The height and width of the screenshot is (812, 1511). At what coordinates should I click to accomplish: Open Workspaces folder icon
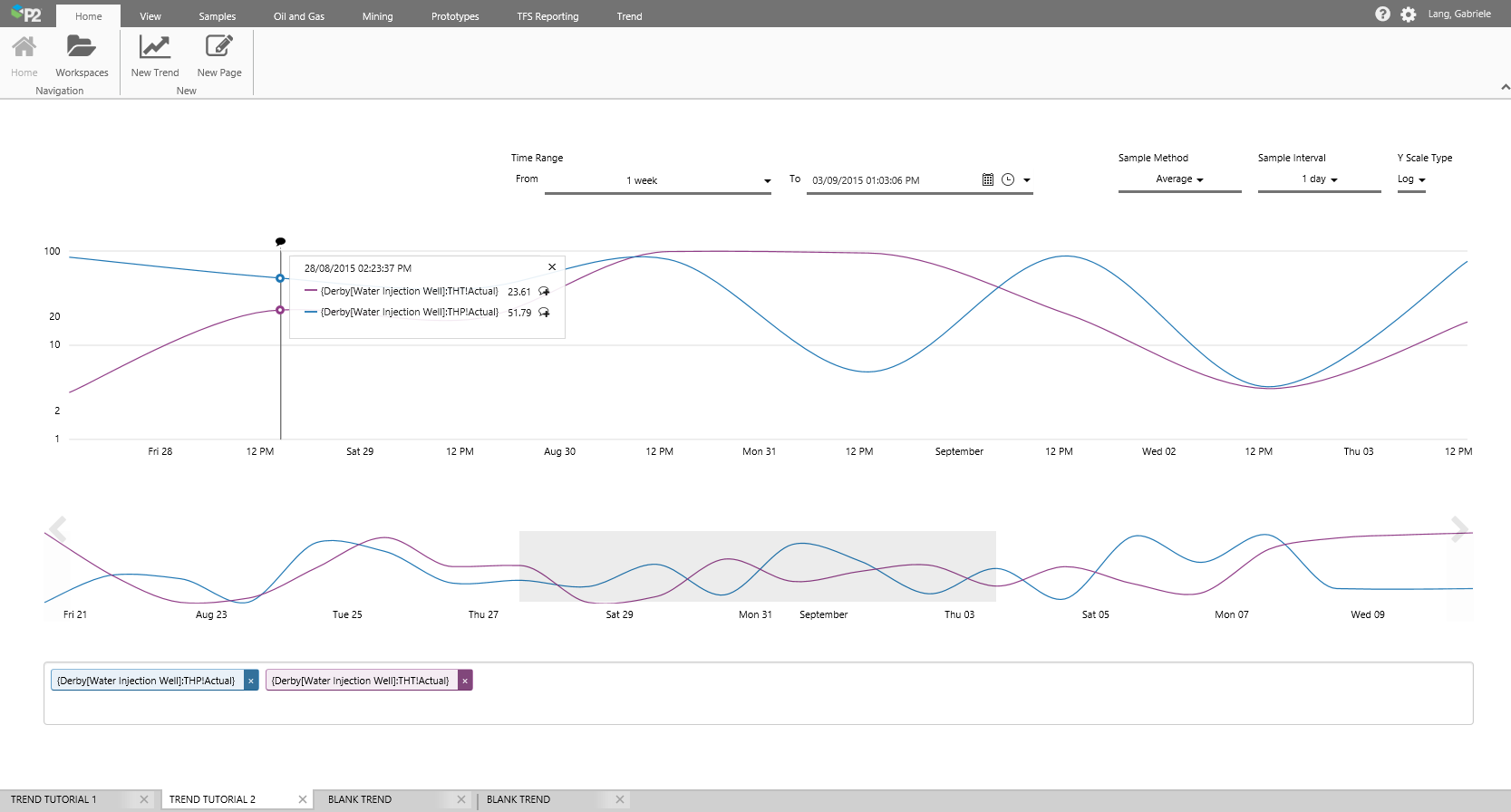pyautogui.click(x=82, y=47)
